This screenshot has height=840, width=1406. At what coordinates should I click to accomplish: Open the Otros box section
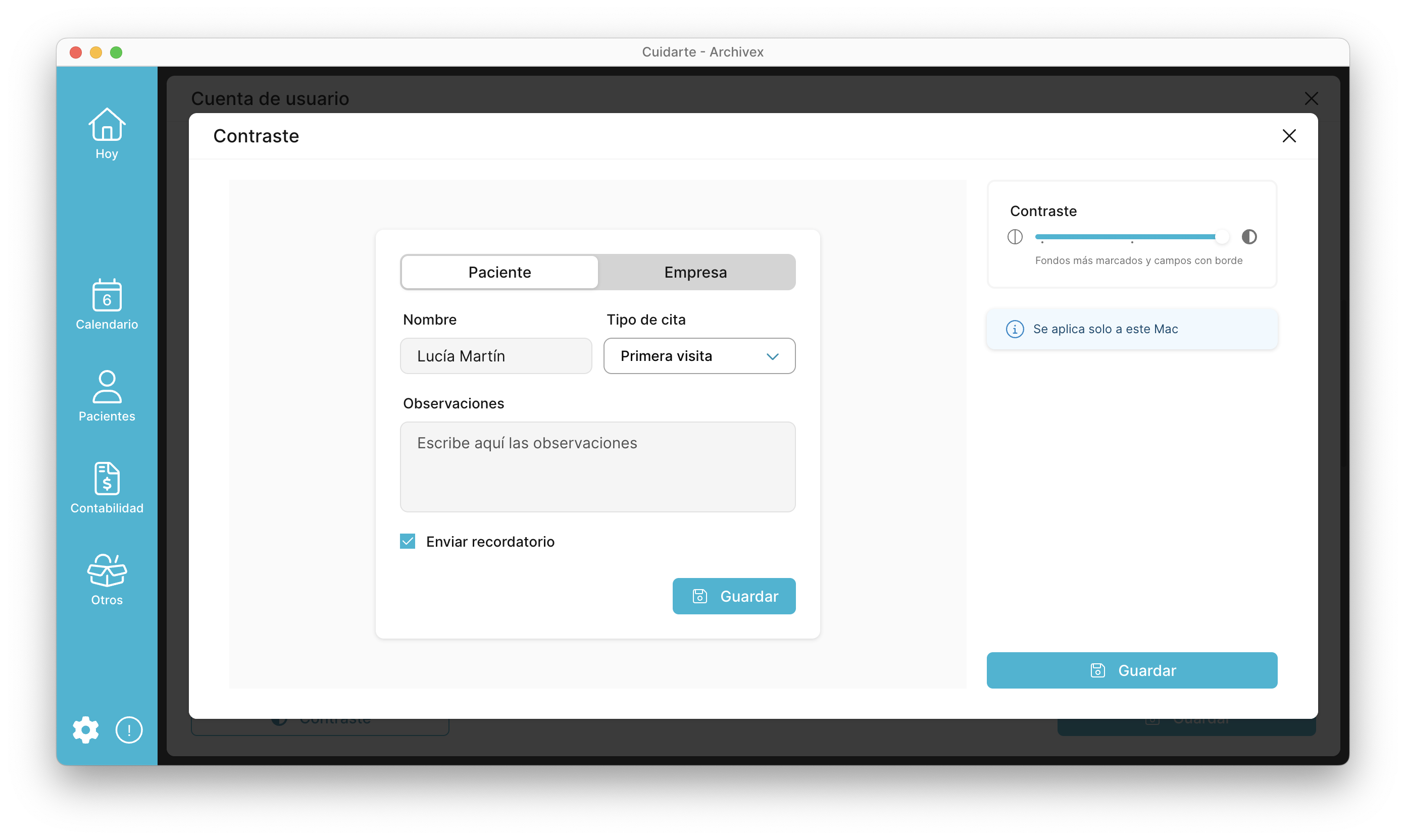coord(107,580)
